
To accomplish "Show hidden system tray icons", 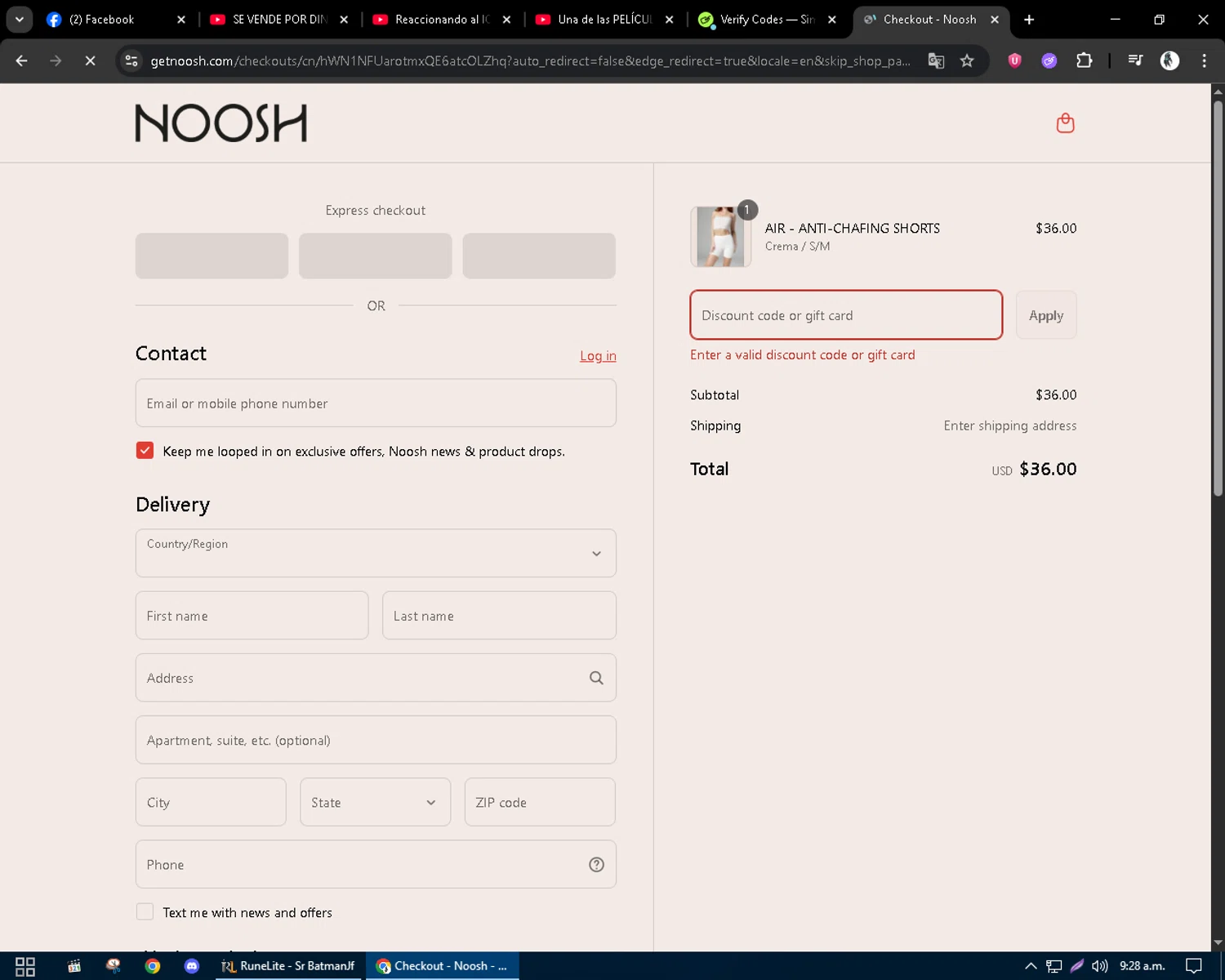I will point(1031,966).
